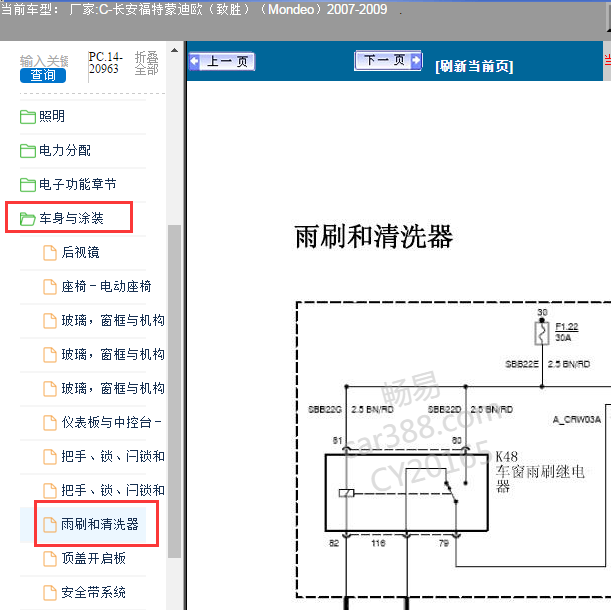Click the 输入关键 keyword input field
611x610 pixels.
[x=44, y=61]
